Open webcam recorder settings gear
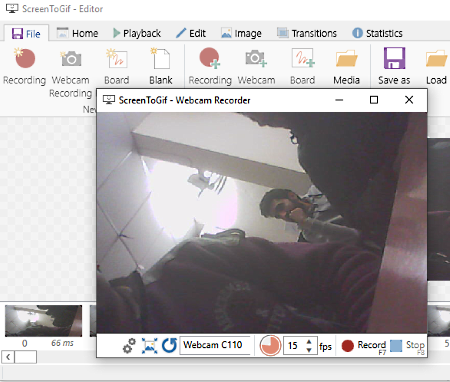Screen dimensions: 450x382 coord(129,345)
